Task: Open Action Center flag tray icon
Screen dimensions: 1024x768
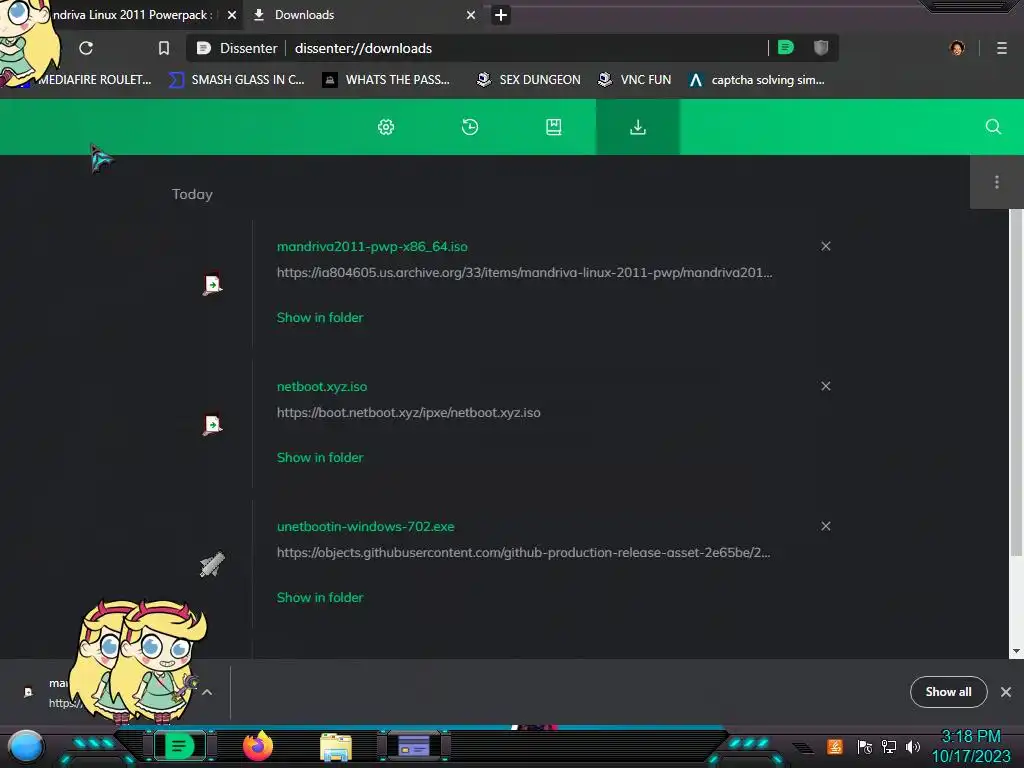Action: [864, 746]
